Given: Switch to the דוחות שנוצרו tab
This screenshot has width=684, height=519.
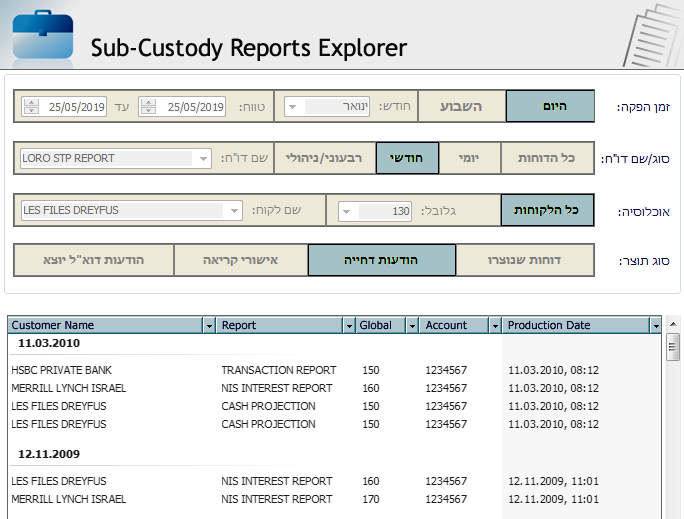Looking at the screenshot, I should [x=529, y=260].
